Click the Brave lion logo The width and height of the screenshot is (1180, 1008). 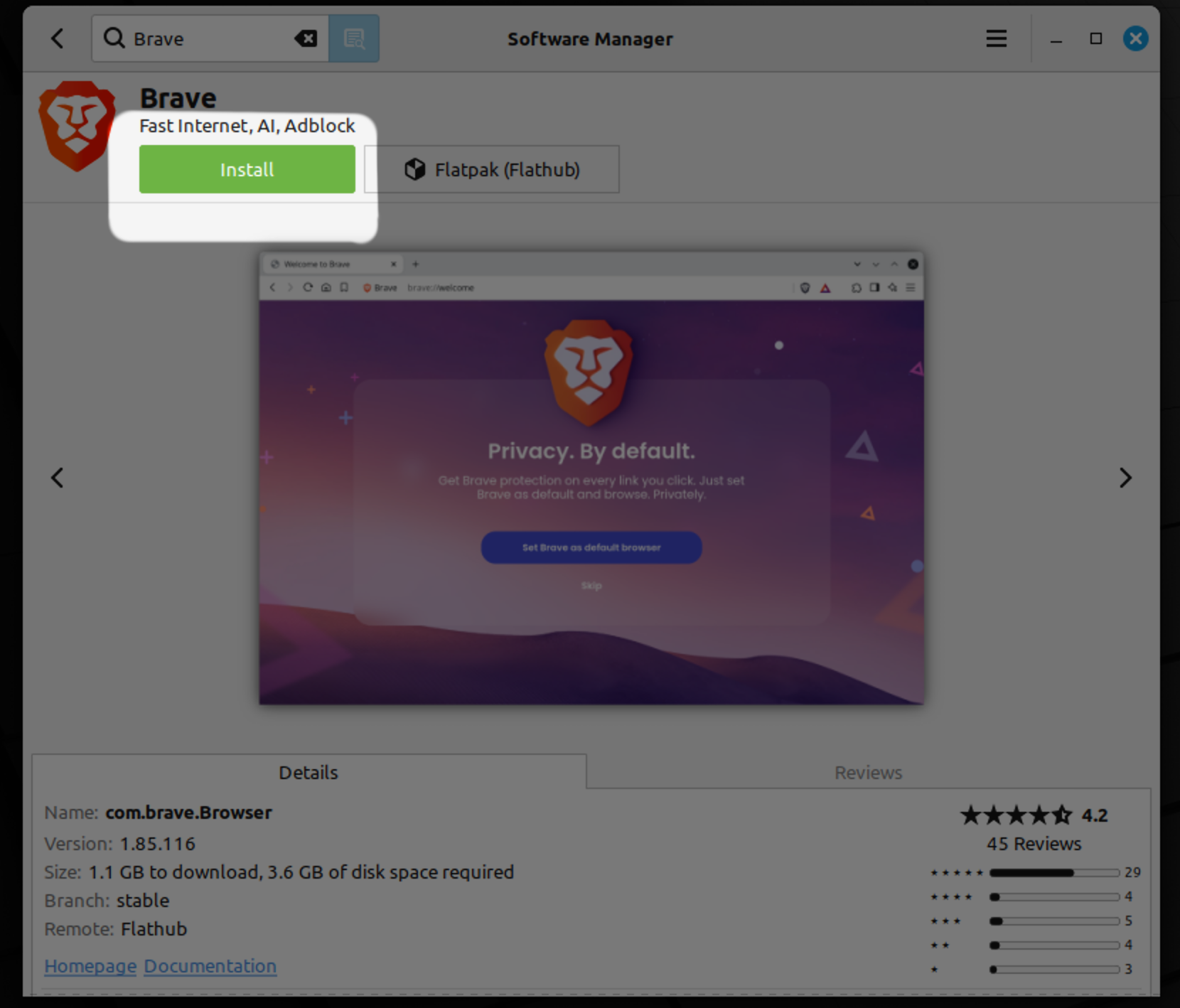pos(77,126)
